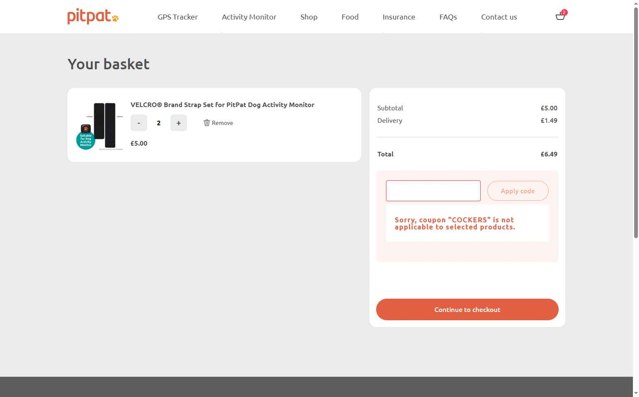The width and height of the screenshot is (639, 397).
Task: Click the page vertical scrollbar
Action: [635, 122]
